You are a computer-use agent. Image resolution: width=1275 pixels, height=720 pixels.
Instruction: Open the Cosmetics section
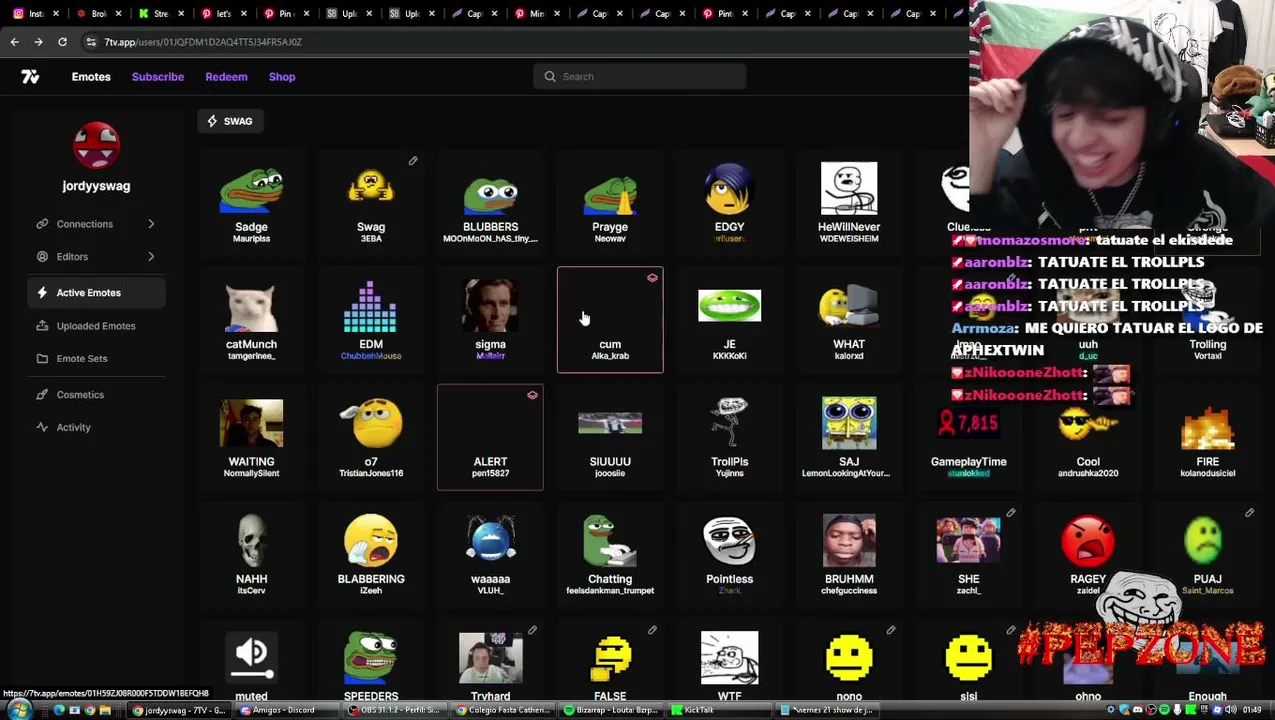(x=96, y=395)
